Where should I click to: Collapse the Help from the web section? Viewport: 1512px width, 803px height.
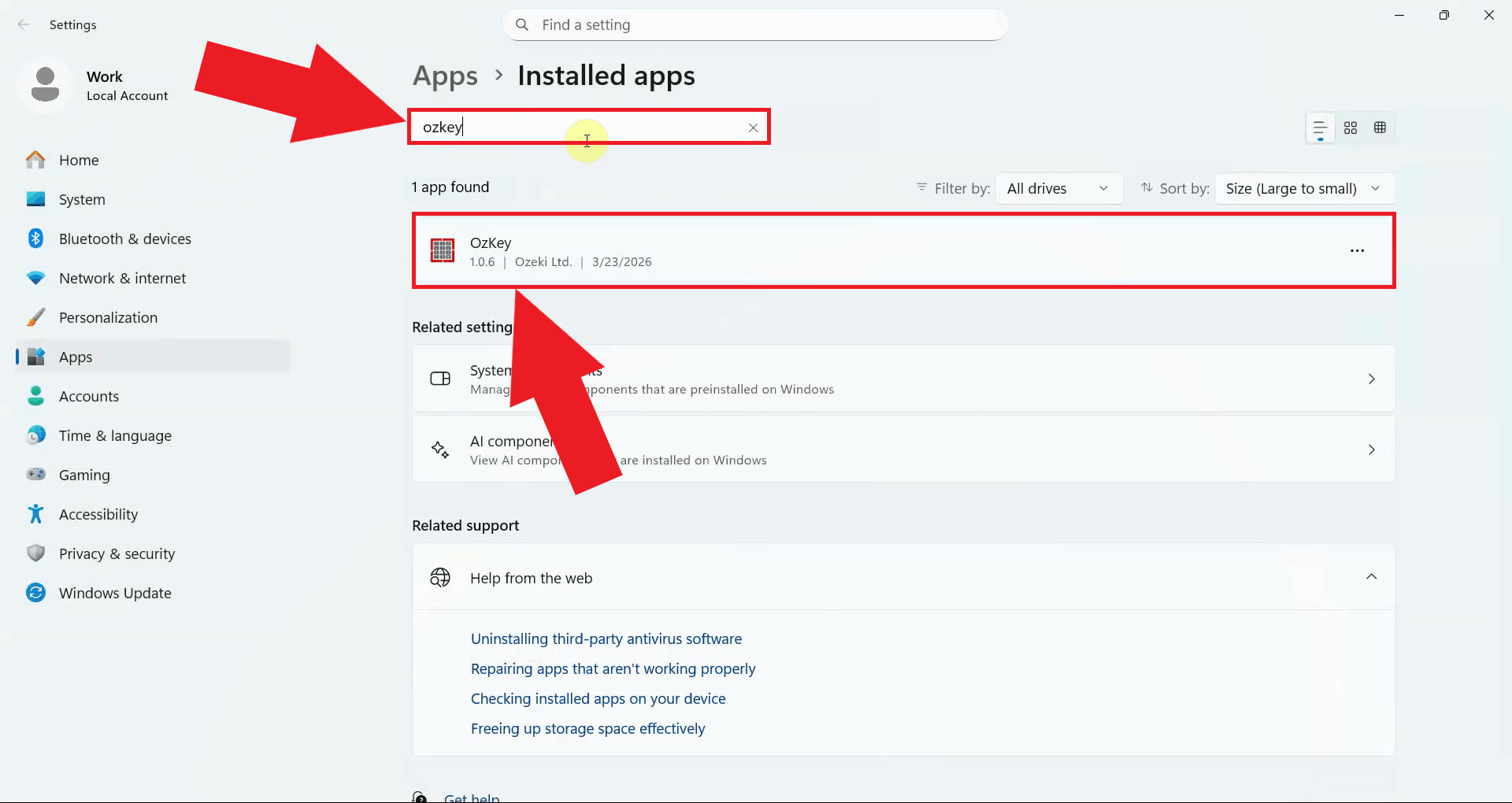tap(1371, 576)
